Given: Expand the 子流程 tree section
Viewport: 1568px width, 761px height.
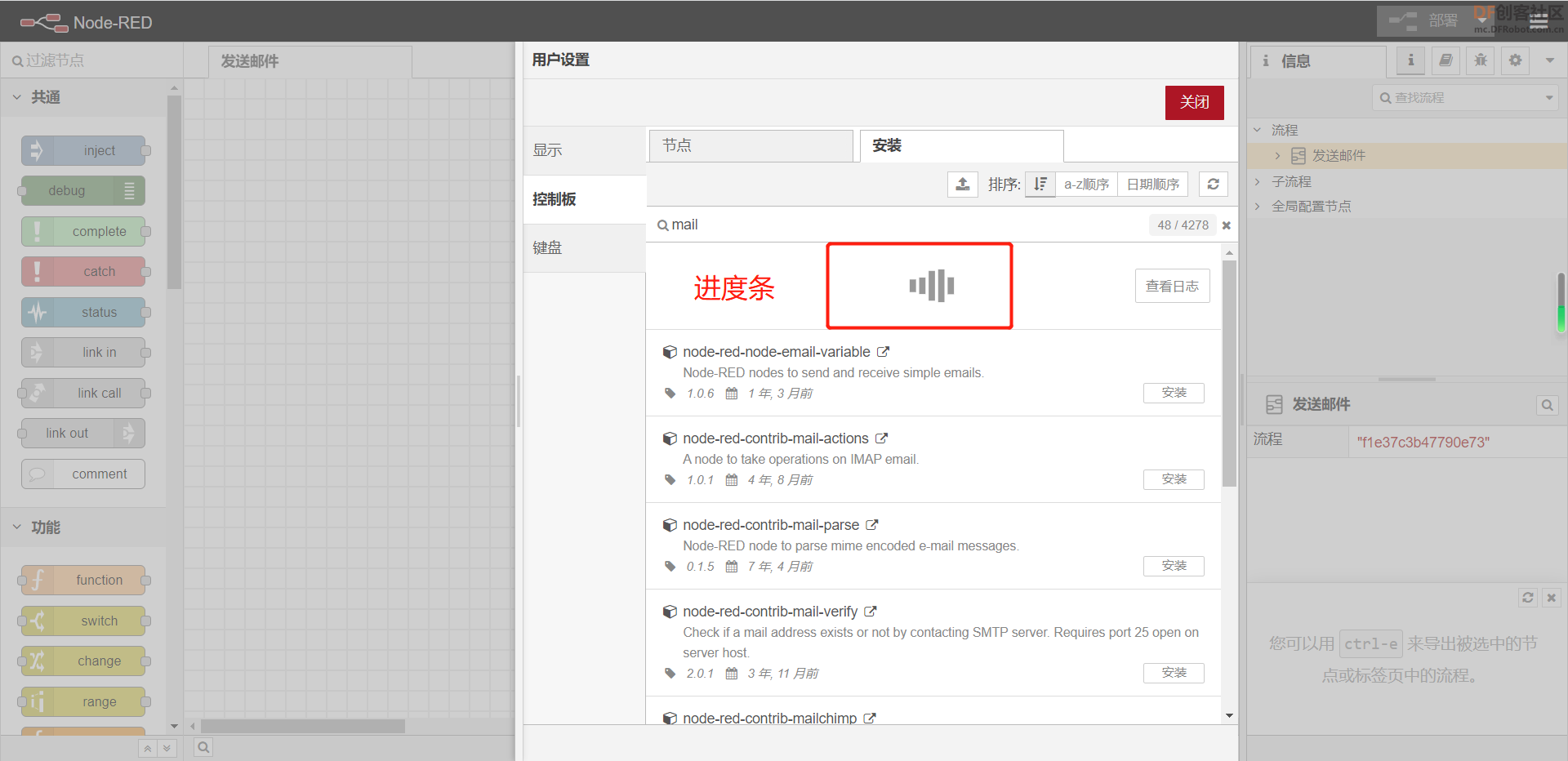Looking at the screenshot, I should pyautogui.click(x=1258, y=181).
